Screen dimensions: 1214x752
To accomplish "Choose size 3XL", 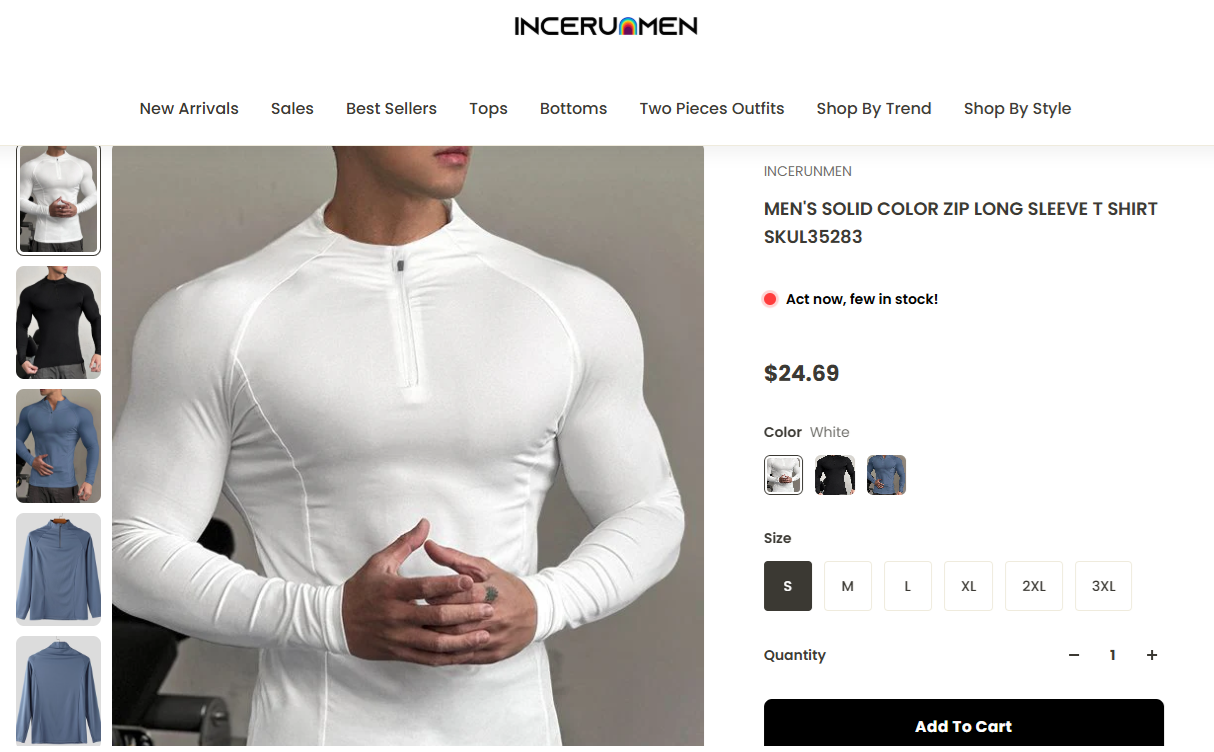I will (x=1103, y=586).
